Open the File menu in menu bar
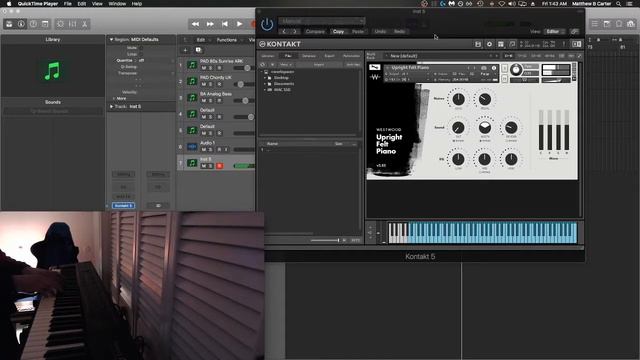 (x=67, y=4)
